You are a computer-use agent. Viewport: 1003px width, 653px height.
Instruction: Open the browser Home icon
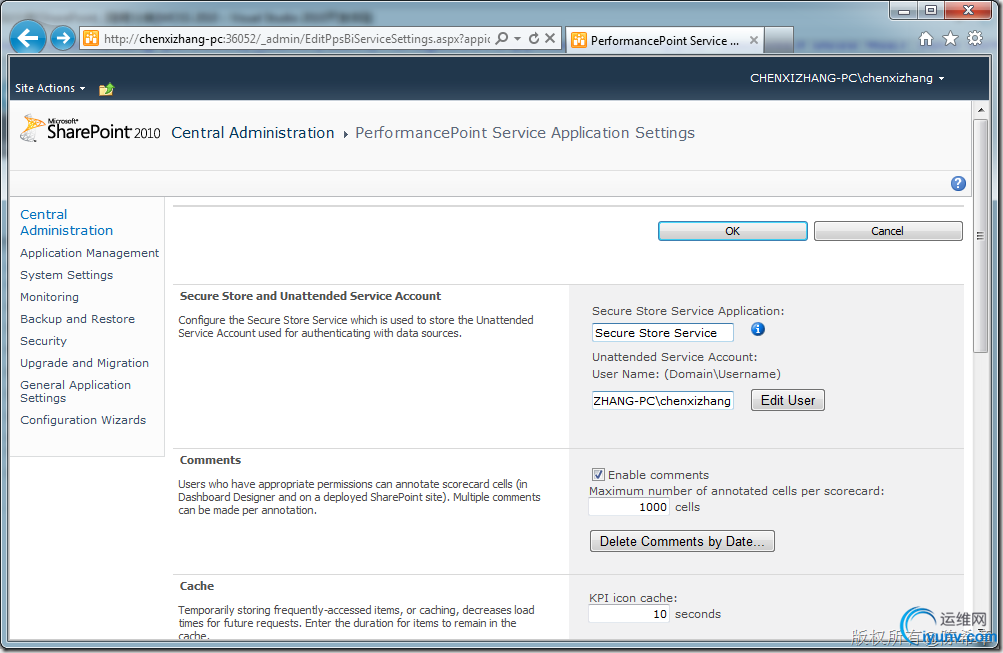[926, 39]
